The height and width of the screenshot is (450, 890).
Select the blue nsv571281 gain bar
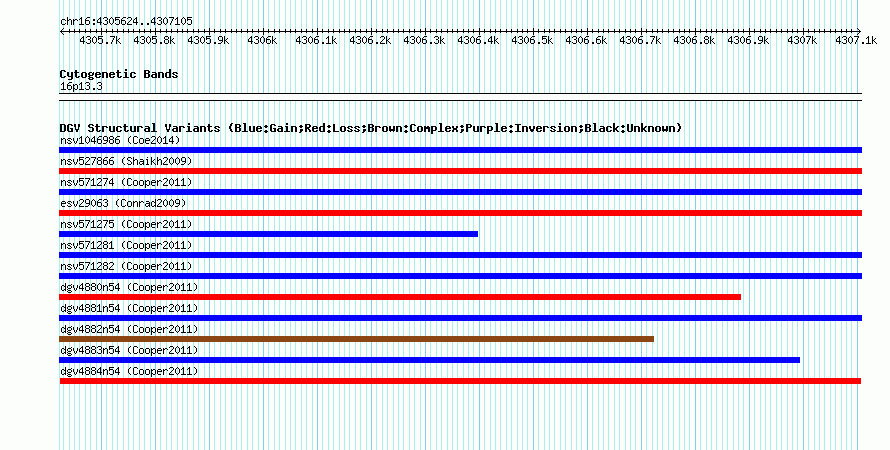pyautogui.click(x=460, y=255)
